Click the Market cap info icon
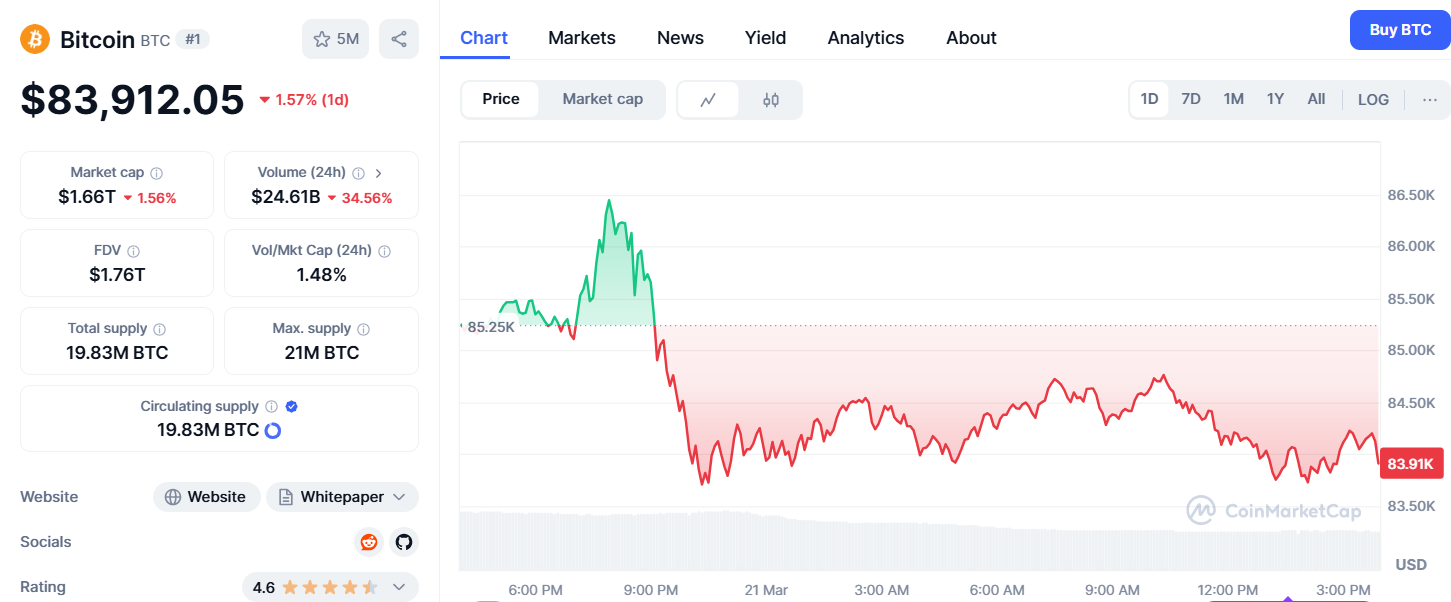Viewport: 1451px width, 602px height. [x=157, y=173]
